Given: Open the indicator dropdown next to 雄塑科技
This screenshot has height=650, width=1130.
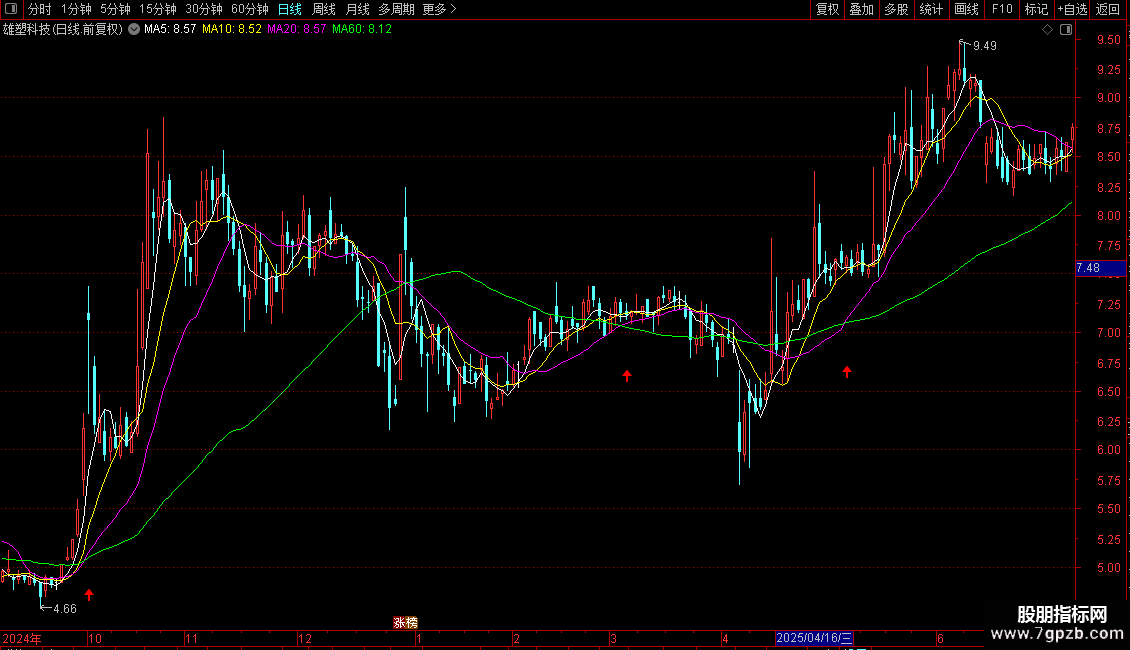Looking at the screenshot, I should click(x=134, y=30).
